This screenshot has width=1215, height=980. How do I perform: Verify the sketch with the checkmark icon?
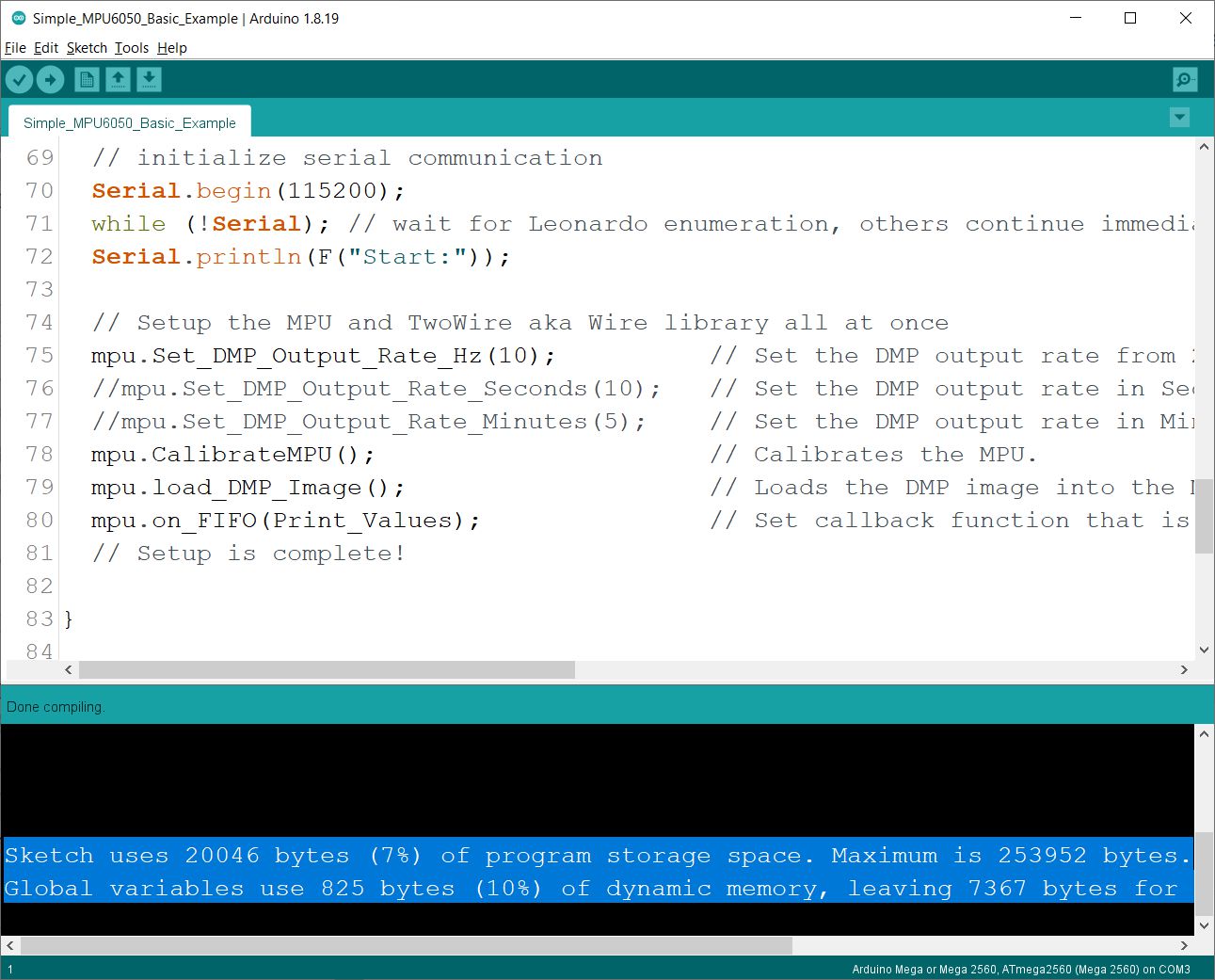[19, 79]
